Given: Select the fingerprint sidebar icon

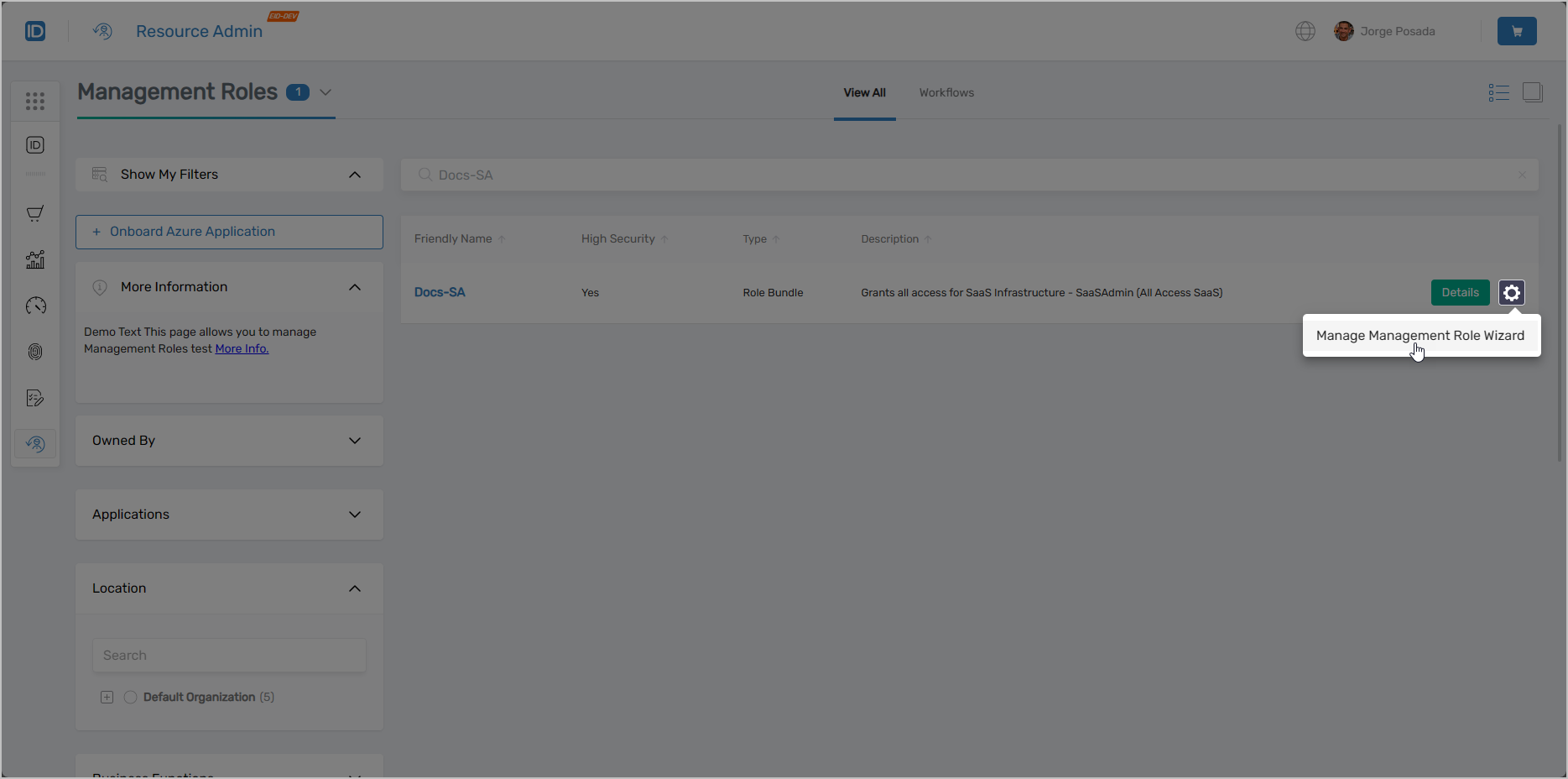Looking at the screenshot, I should (x=34, y=351).
